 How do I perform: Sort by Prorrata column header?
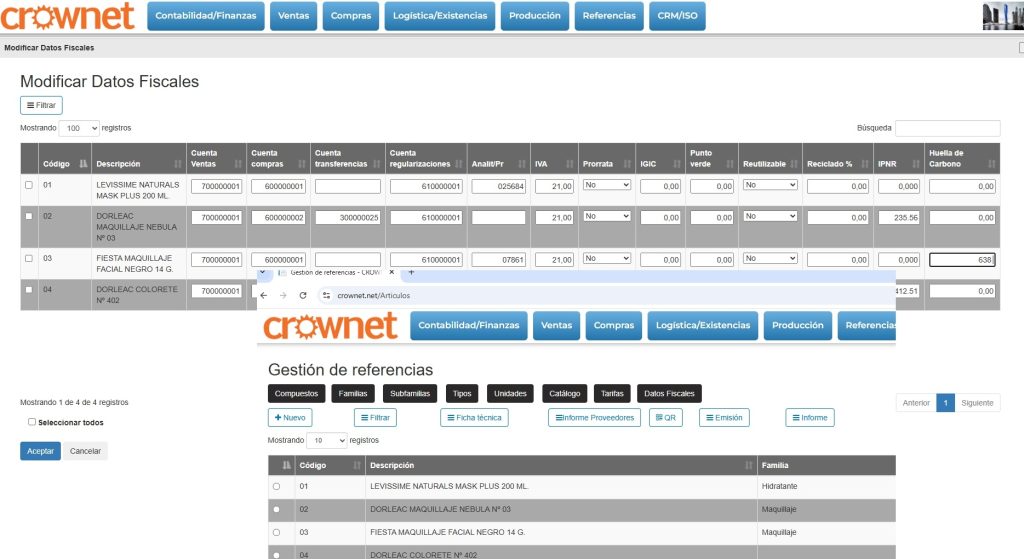coord(607,158)
